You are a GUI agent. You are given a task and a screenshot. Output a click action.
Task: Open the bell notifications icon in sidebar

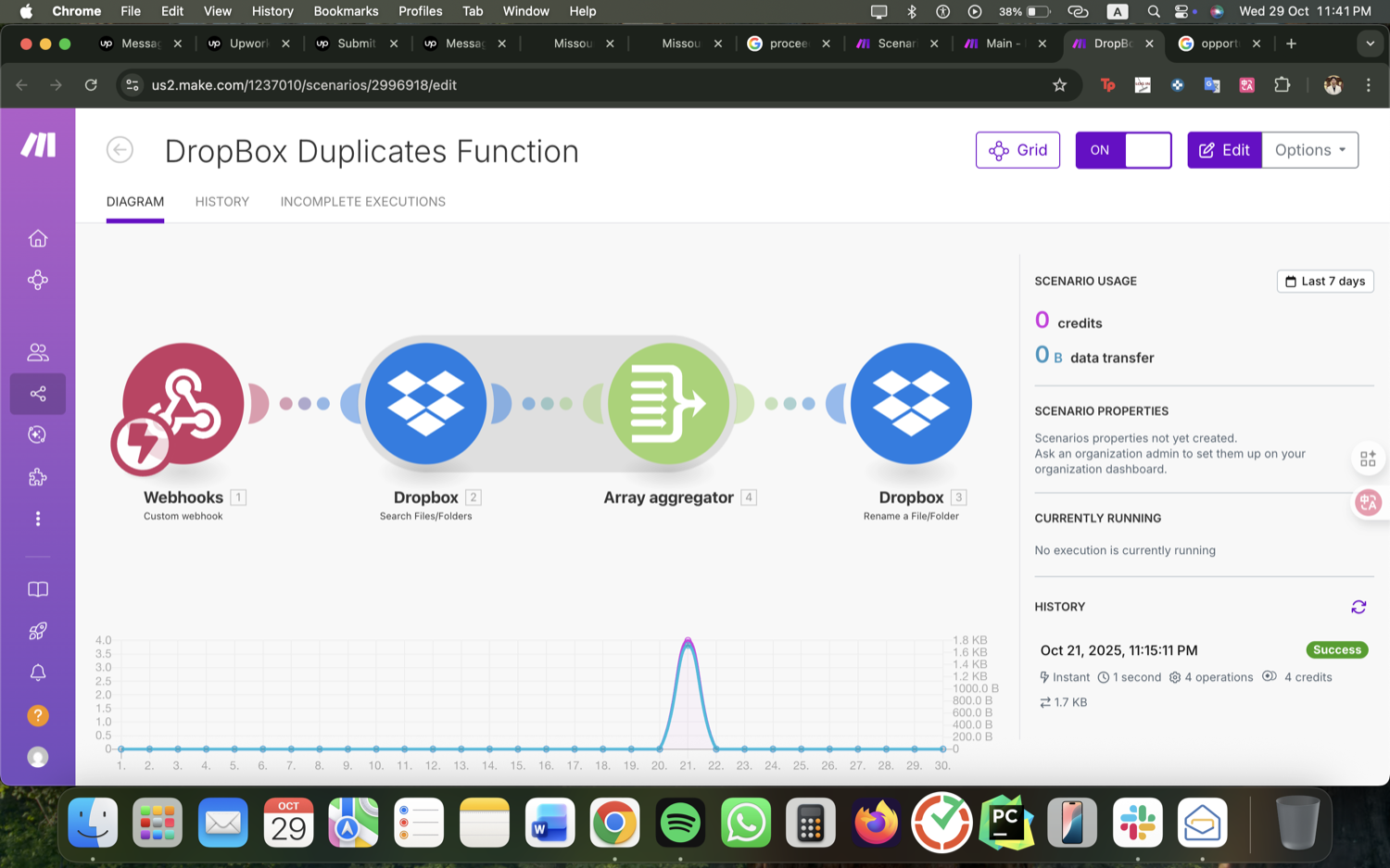38,673
